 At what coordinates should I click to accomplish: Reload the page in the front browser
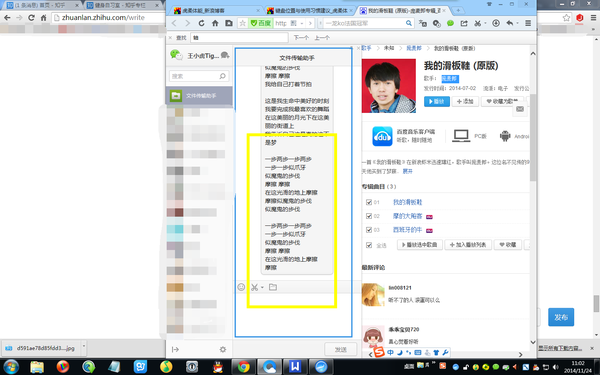[201, 23]
